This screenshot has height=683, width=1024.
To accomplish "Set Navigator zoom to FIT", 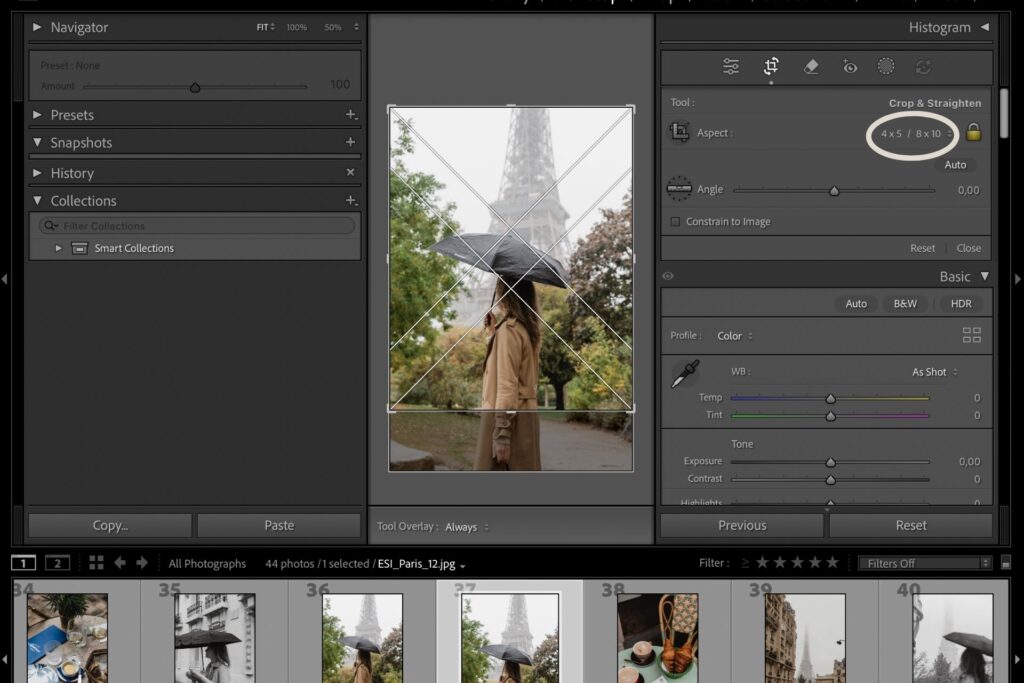I will point(265,27).
